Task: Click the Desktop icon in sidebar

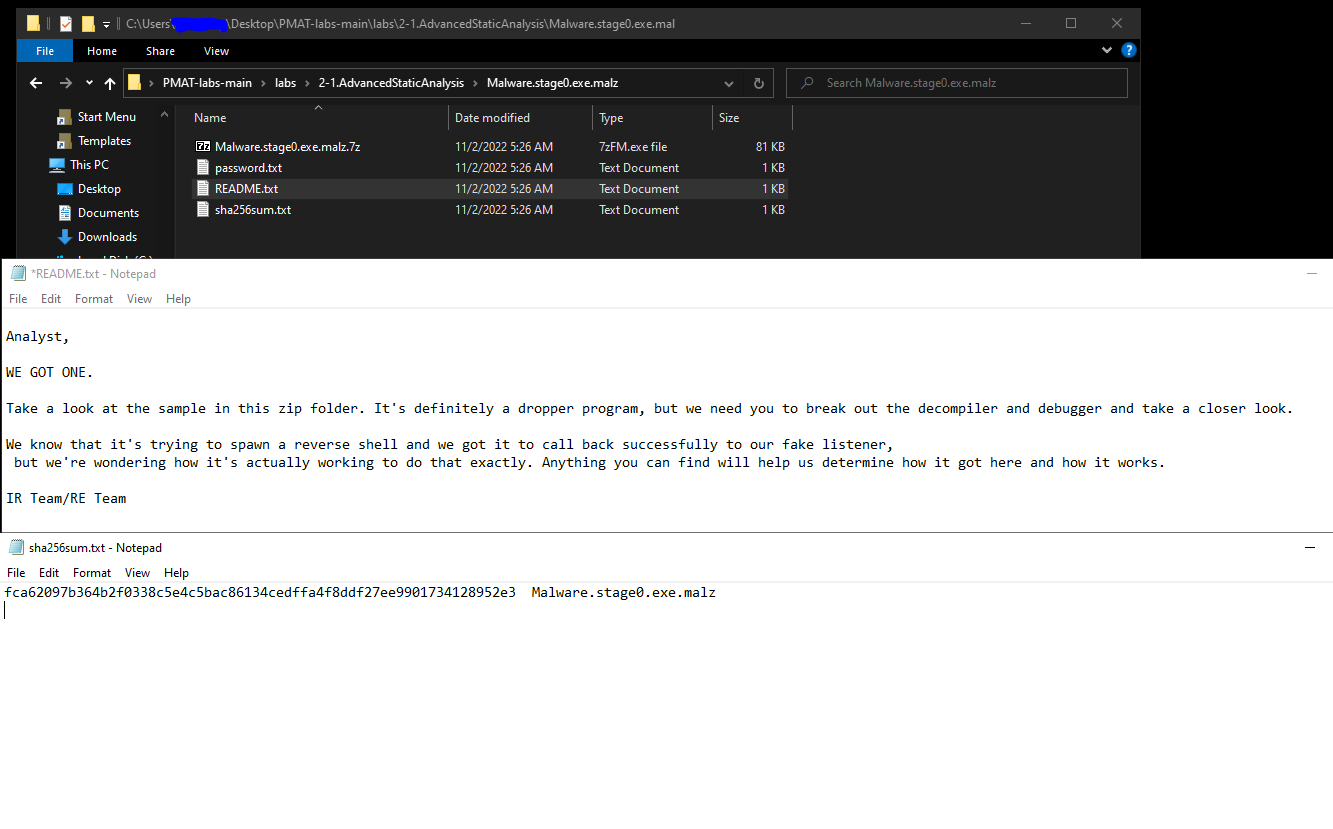Action: [65, 189]
